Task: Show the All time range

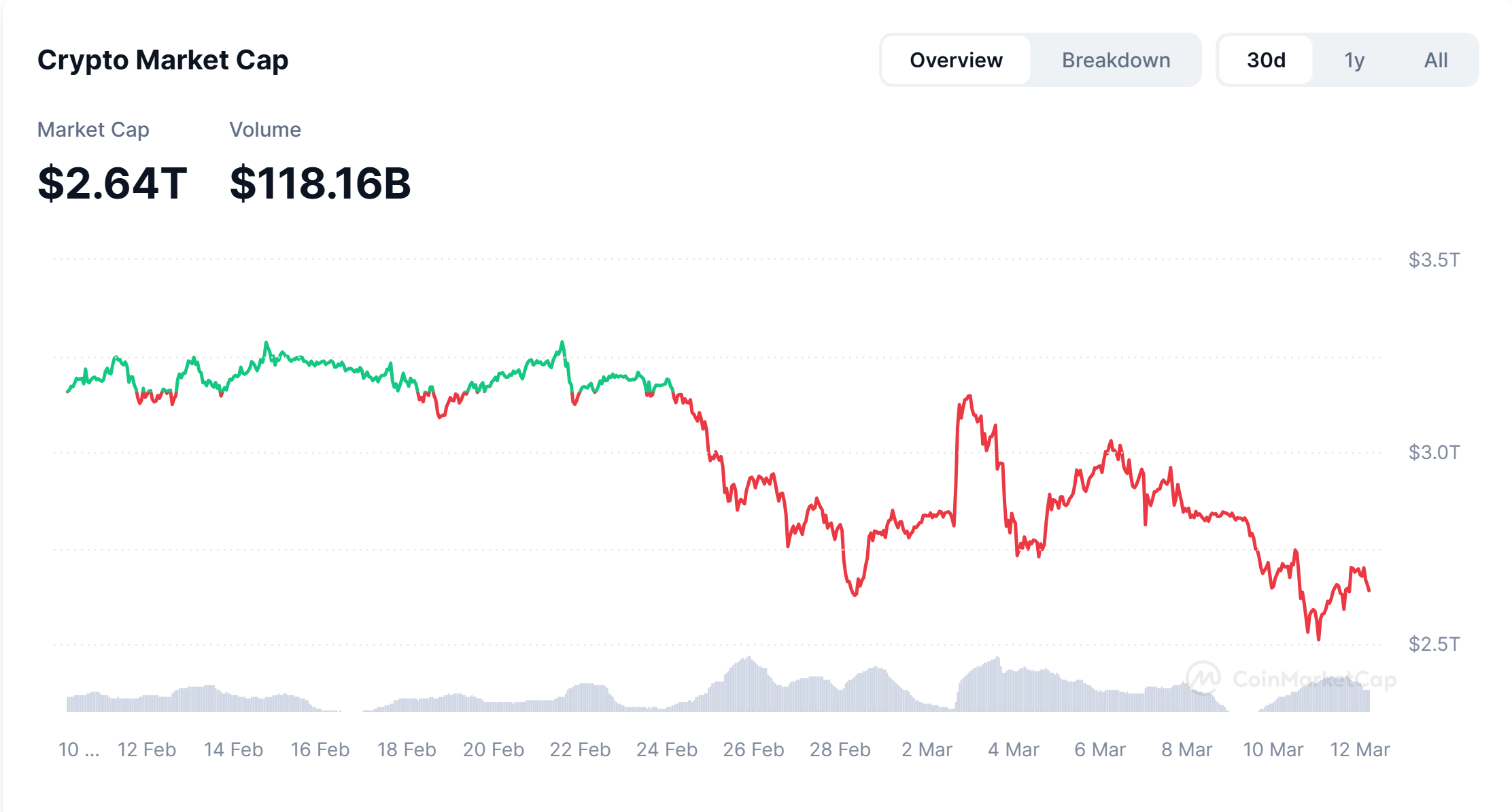Action: click(1436, 61)
